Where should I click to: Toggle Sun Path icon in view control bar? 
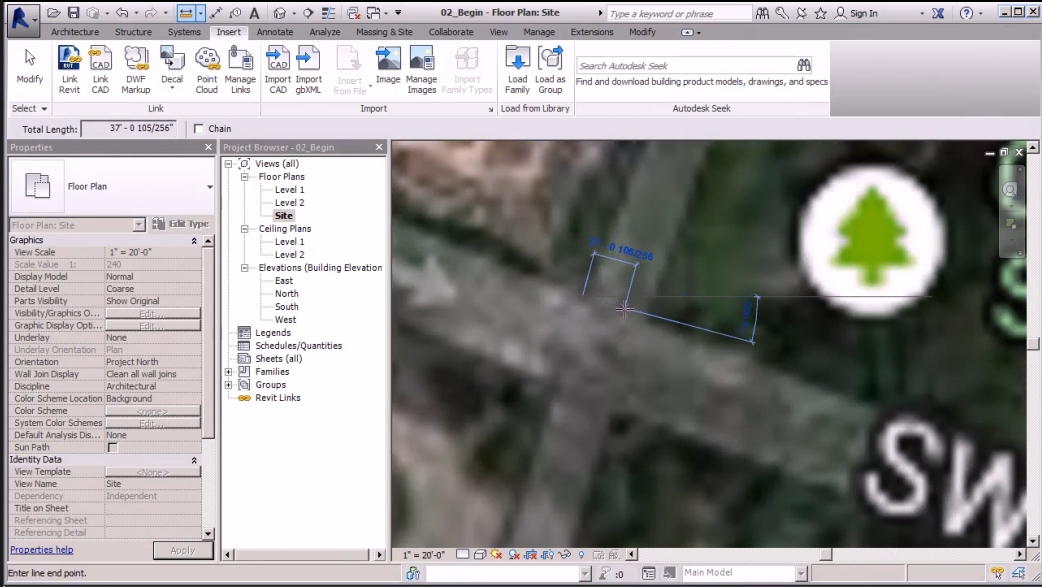tap(496, 554)
